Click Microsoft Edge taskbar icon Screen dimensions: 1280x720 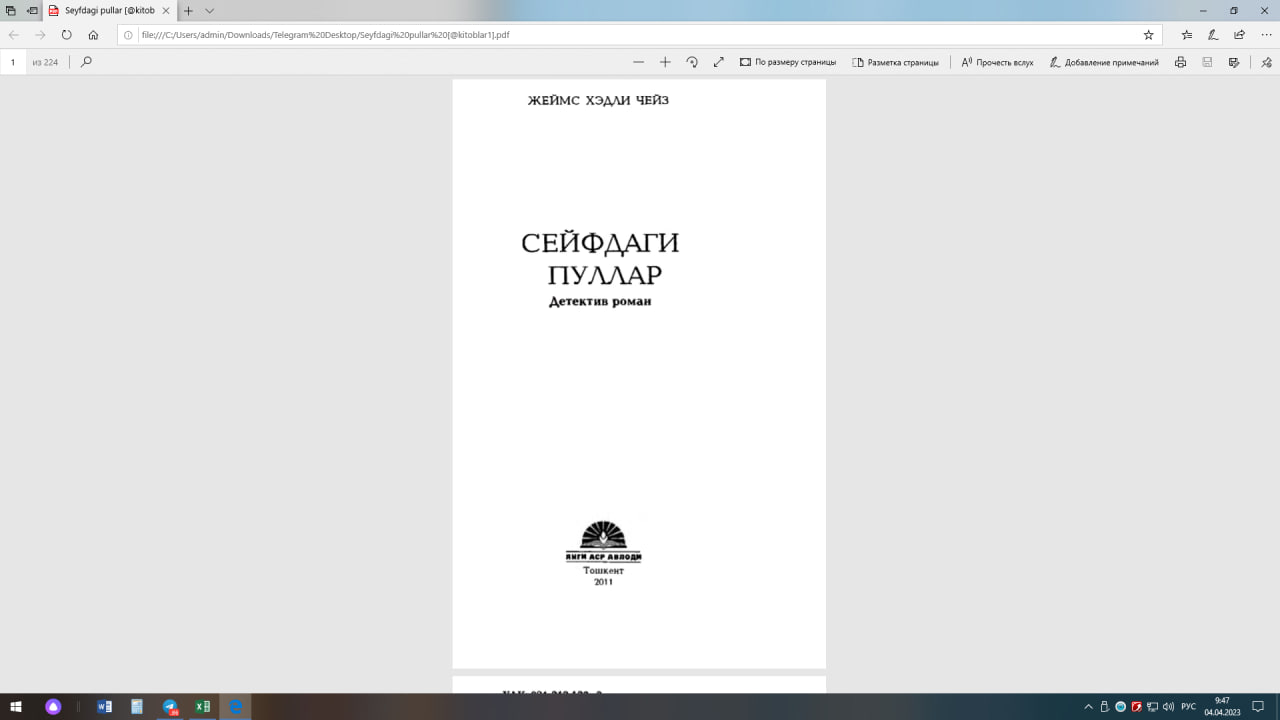pos(235,706)
